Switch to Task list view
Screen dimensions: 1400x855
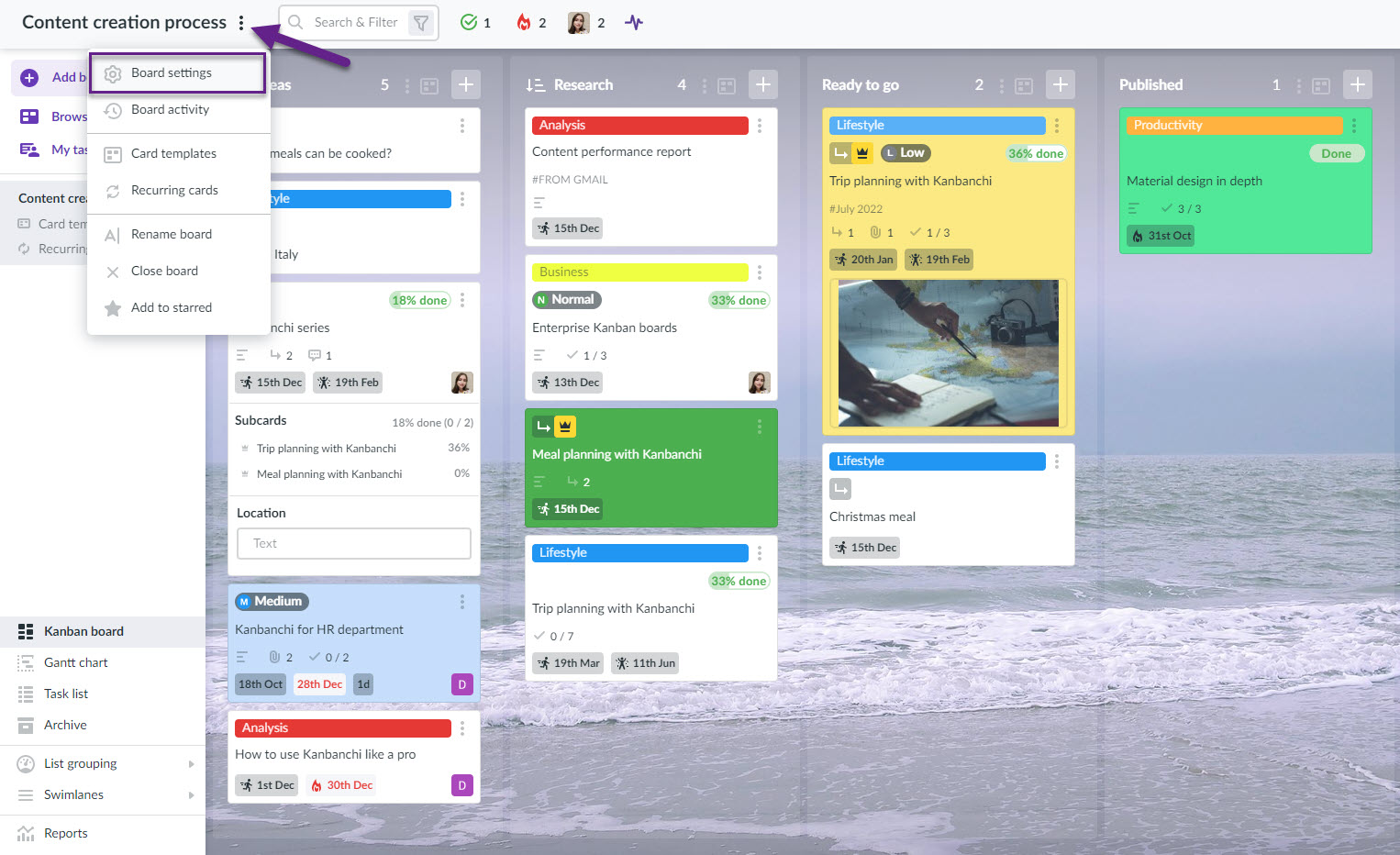point(103,694)
